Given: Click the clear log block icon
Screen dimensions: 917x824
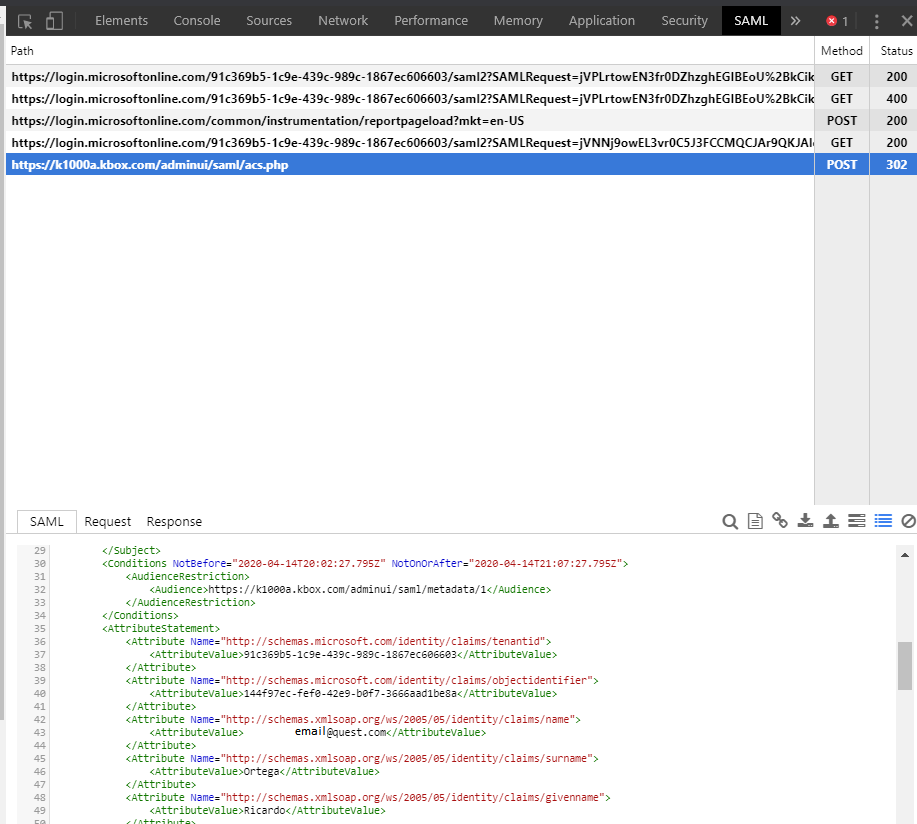Looking at the screenshot, I should click(908, 521).
